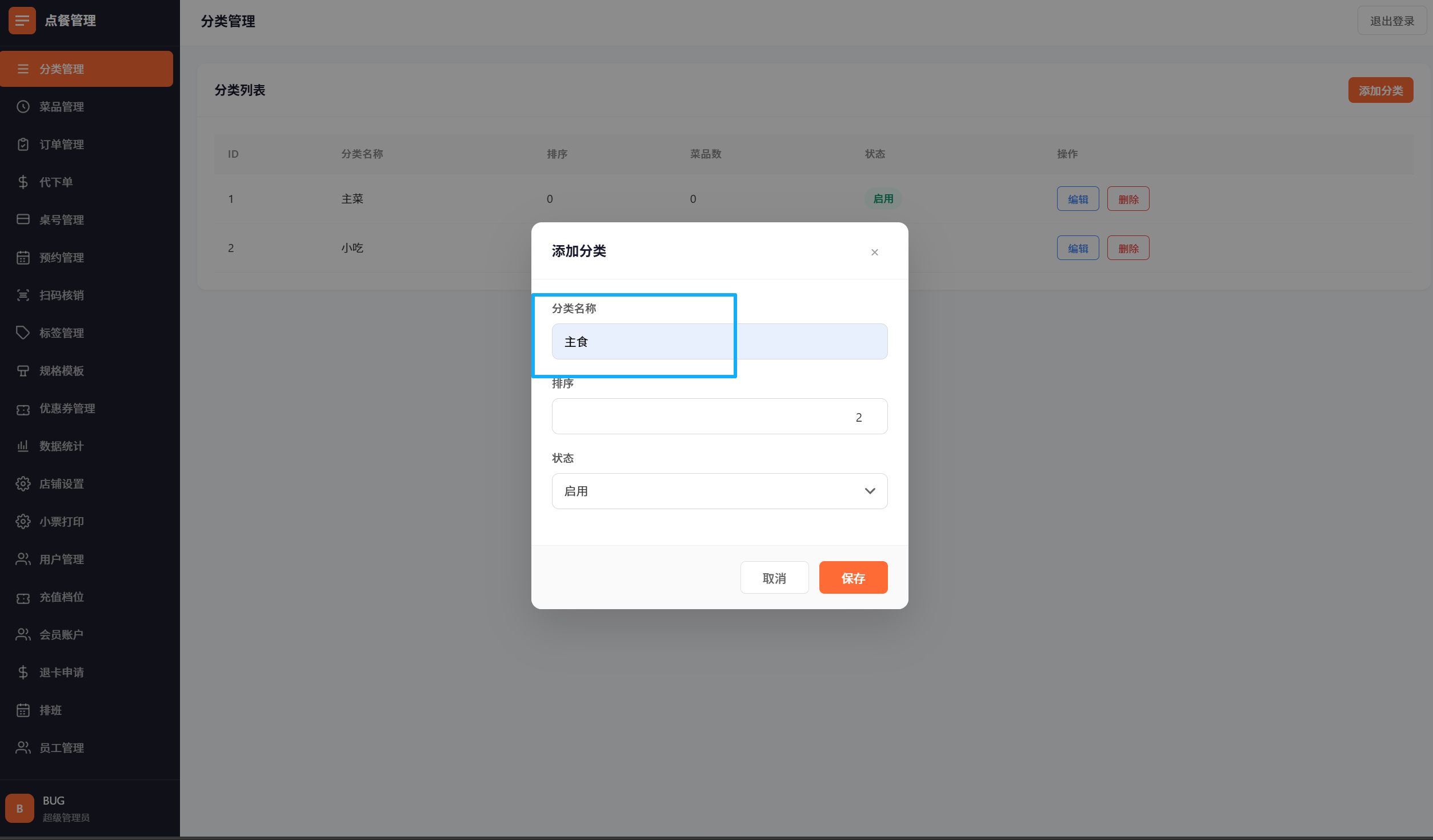
Task: Click the clock icon beside 菜品管理
Action: pos(23,107)
